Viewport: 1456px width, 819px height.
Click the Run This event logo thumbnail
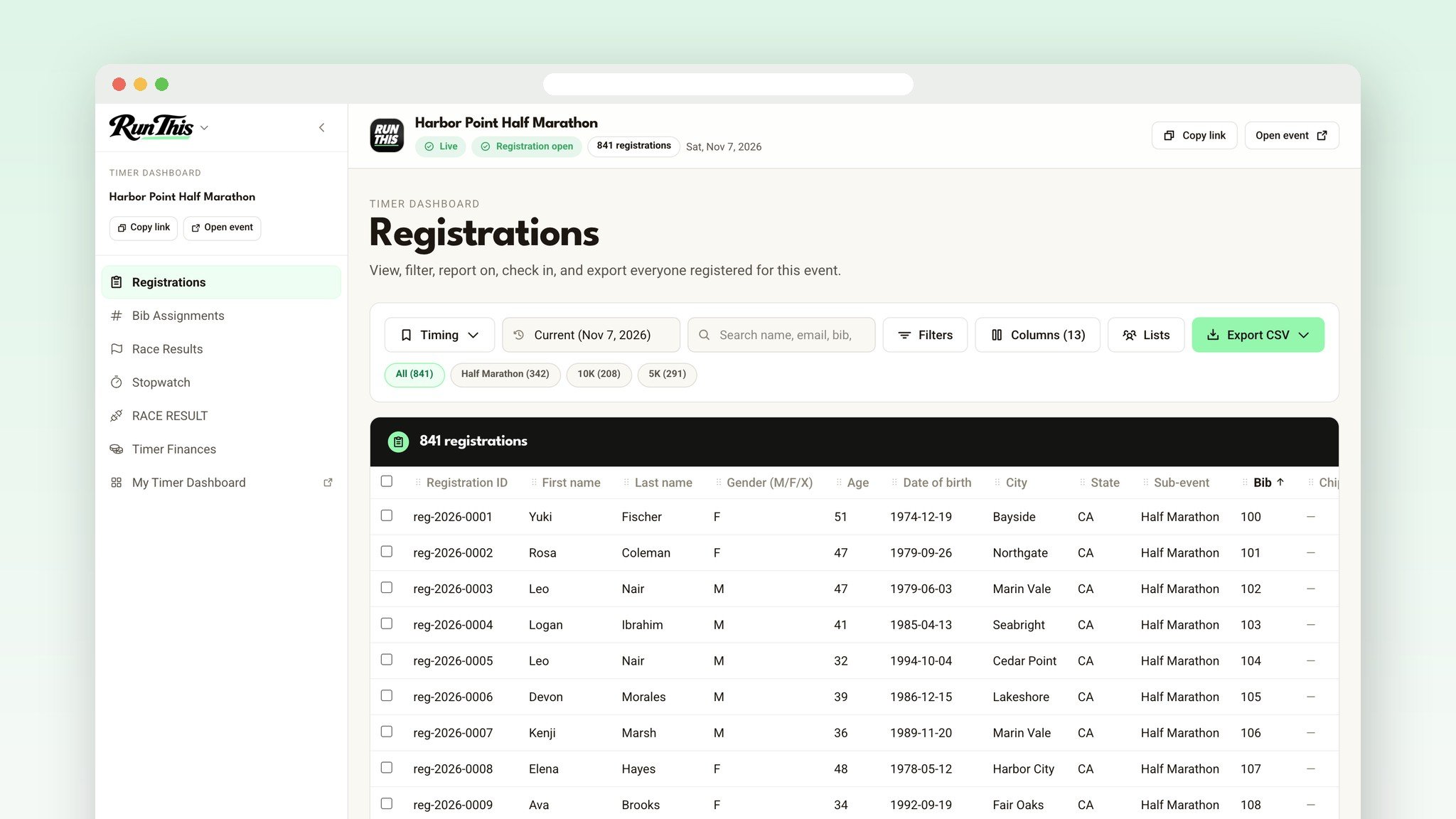387,135
